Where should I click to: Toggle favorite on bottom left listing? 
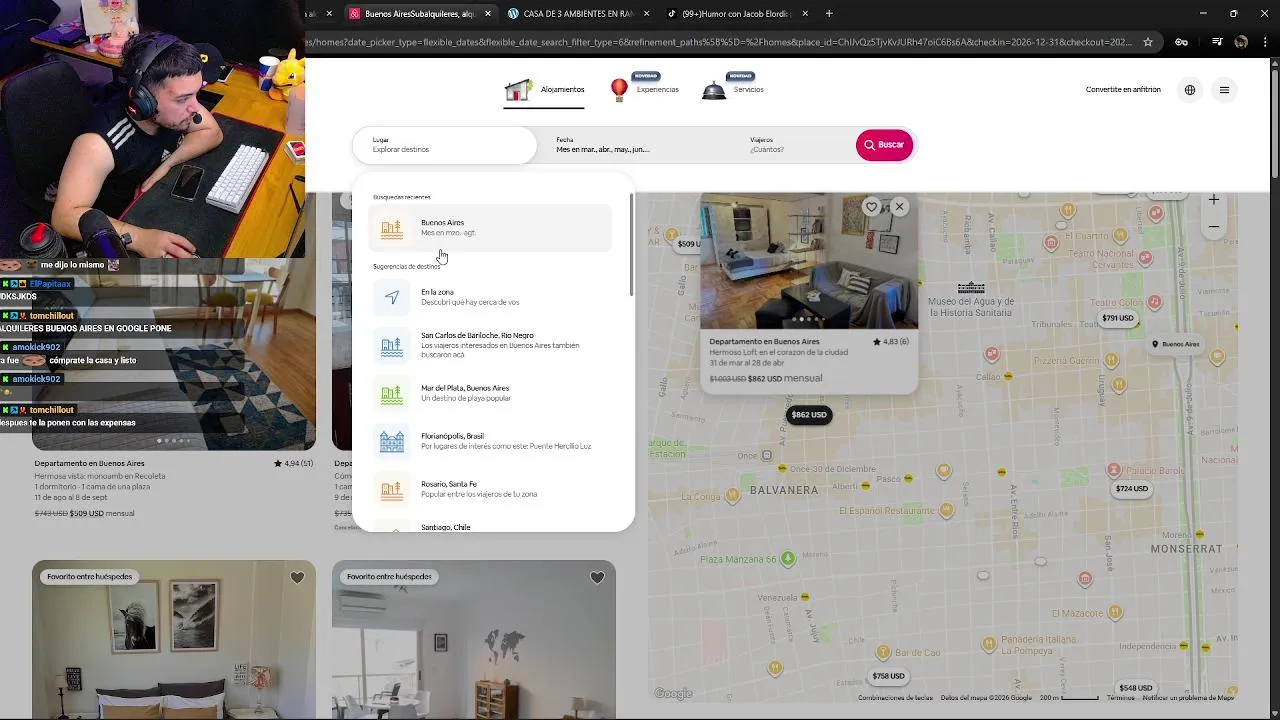297,578
